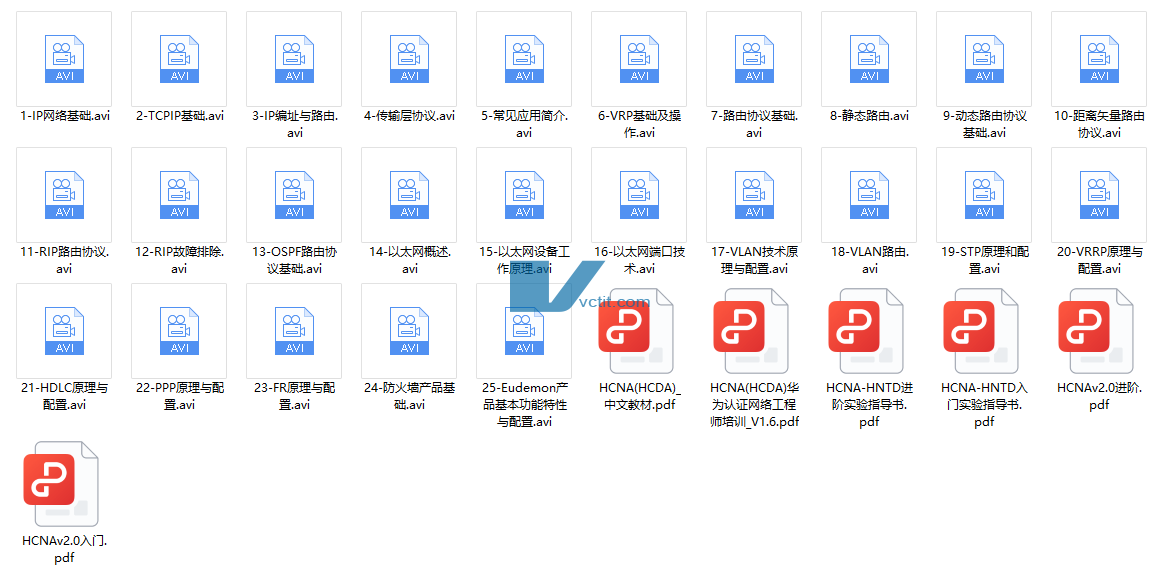Select the 9-动态路由协议基础.avi icon
Image resolution: width=1163 pixels, height=573 pixels.
[x=984, y=59]
